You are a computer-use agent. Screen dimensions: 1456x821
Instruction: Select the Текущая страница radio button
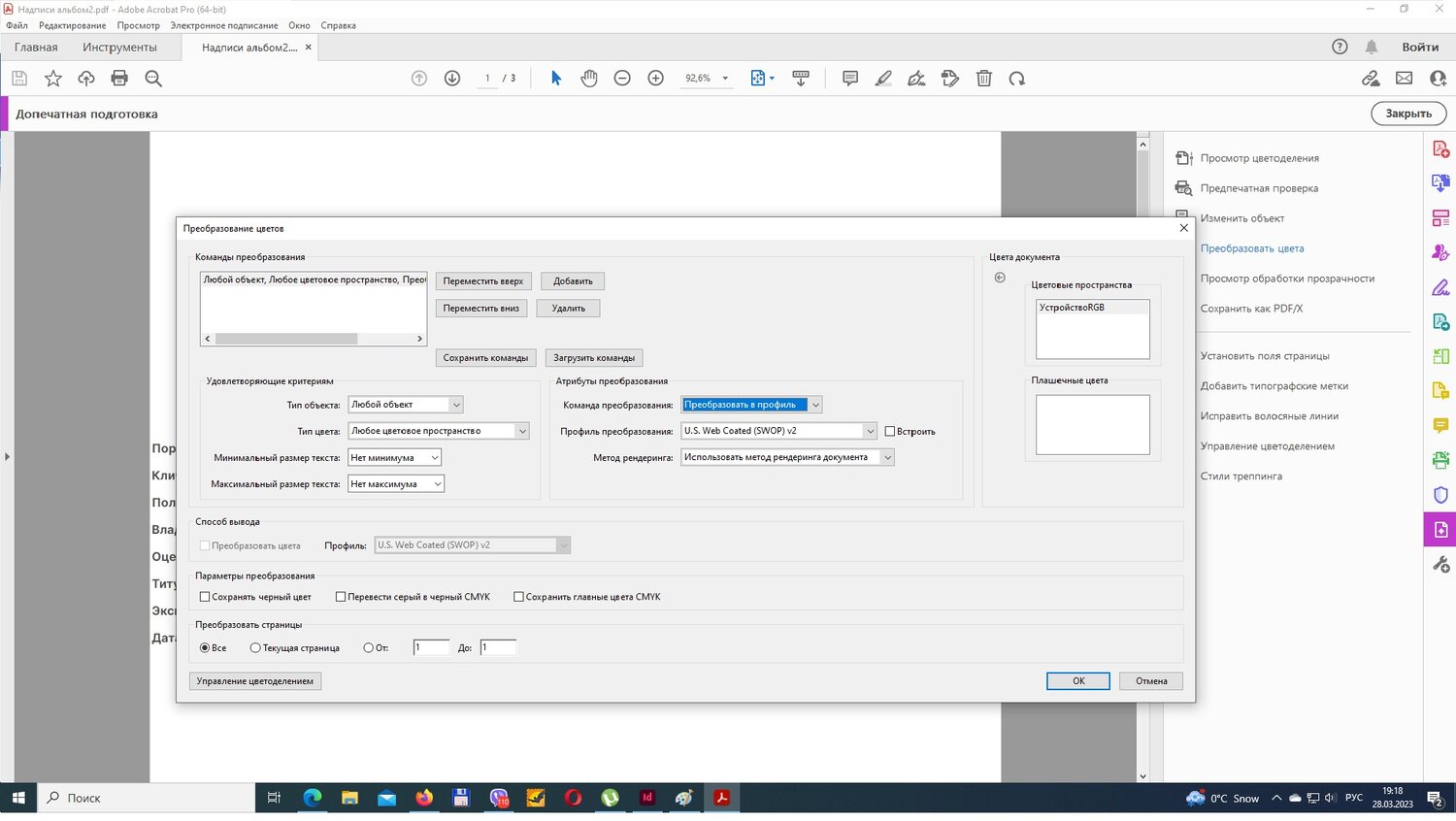[x=255, y=647]
